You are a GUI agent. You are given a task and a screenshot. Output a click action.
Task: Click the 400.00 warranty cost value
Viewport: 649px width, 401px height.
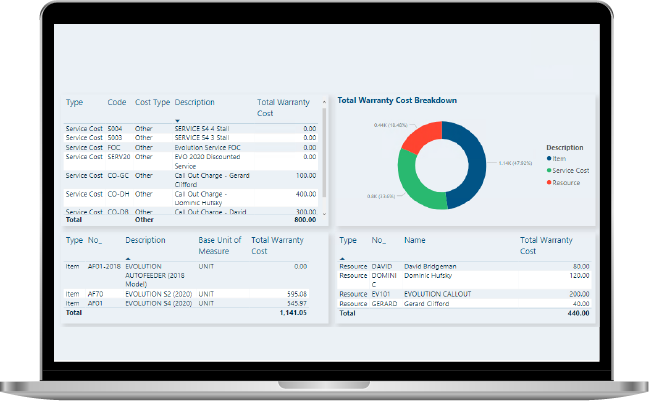306,194
